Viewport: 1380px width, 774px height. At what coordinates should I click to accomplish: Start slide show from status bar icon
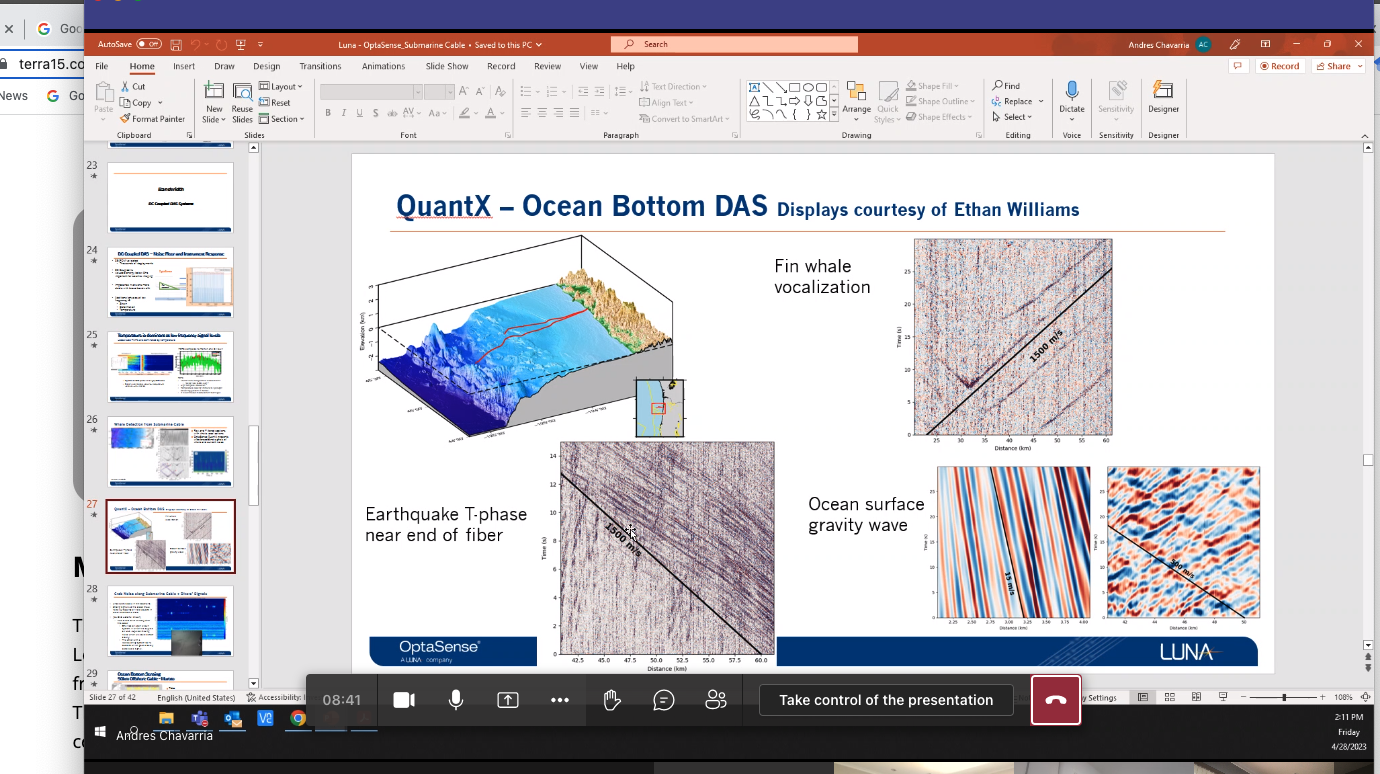coord(1222,697)
